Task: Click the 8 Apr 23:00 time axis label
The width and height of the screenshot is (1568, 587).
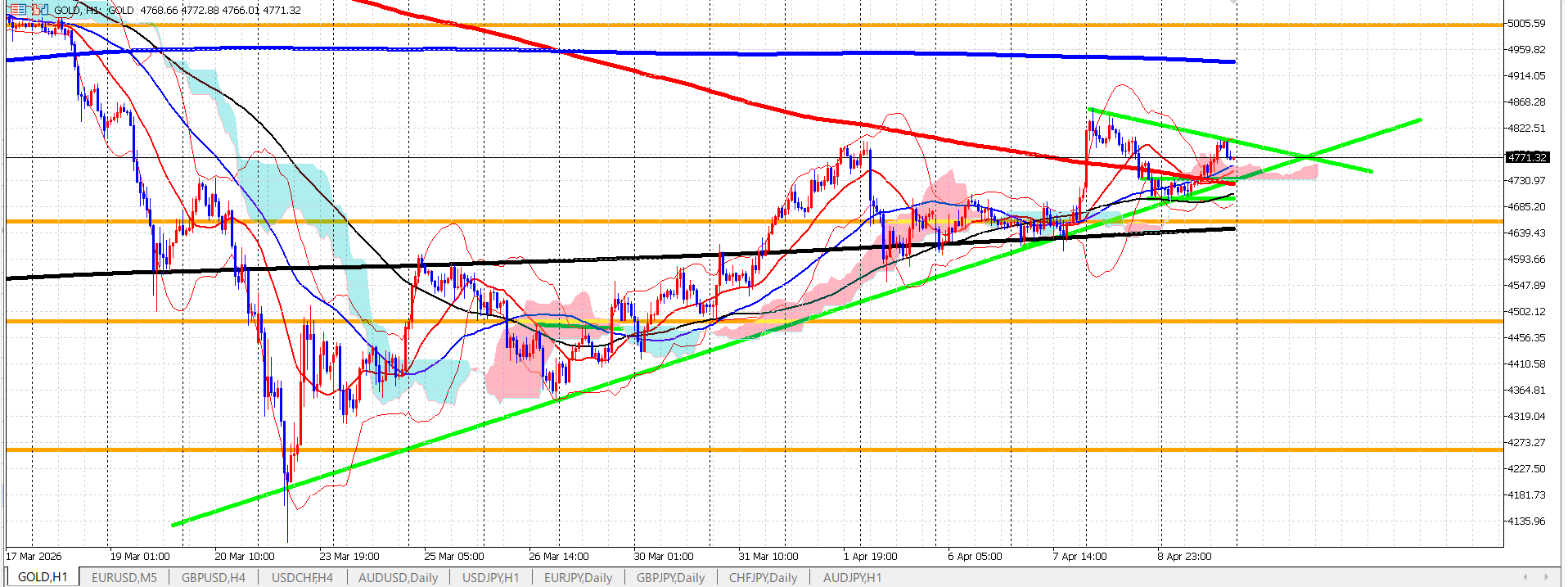Action: point(1185,557)
